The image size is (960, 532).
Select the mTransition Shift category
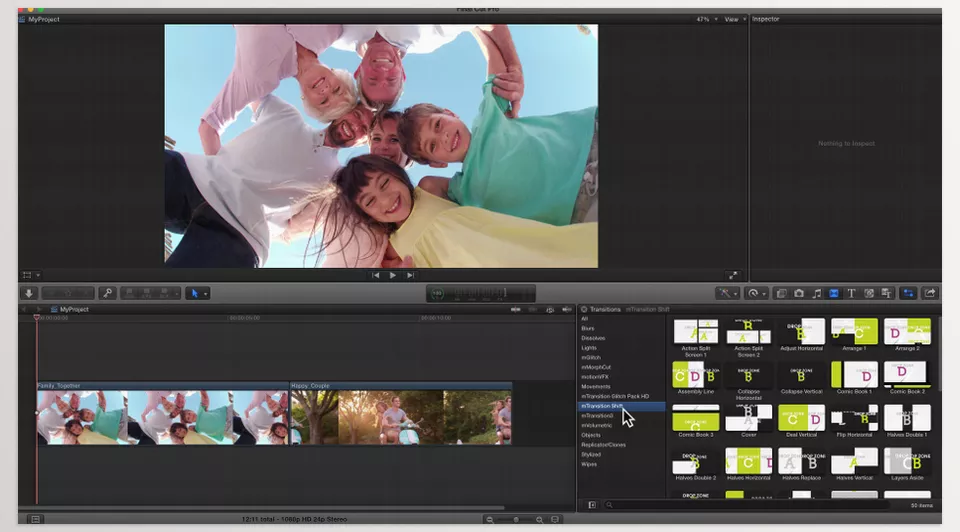[x=621, y=406]
